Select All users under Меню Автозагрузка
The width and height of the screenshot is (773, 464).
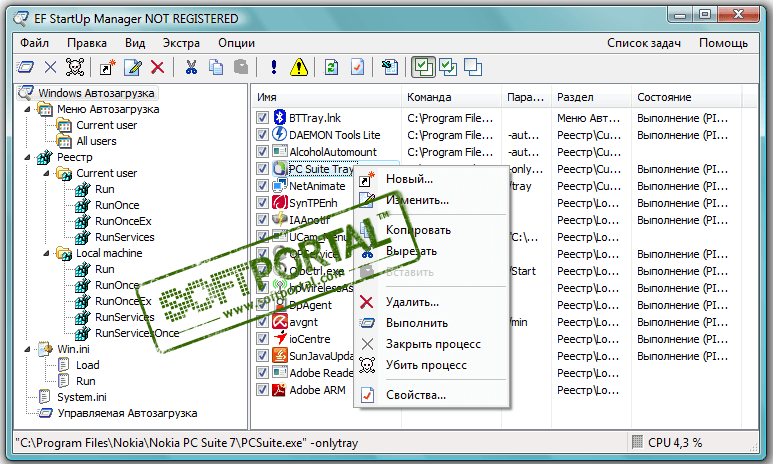coord(96,141)
